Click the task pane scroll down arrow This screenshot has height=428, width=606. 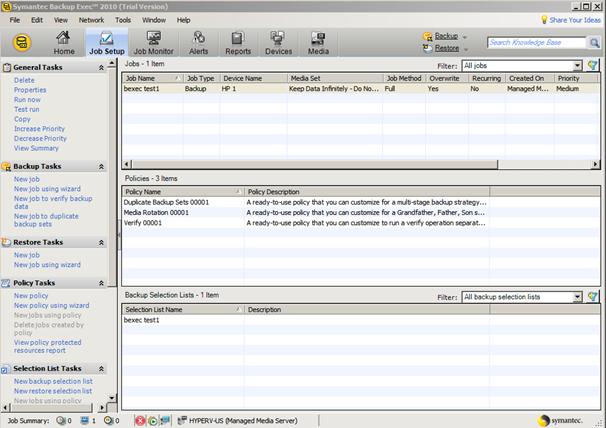112,398
